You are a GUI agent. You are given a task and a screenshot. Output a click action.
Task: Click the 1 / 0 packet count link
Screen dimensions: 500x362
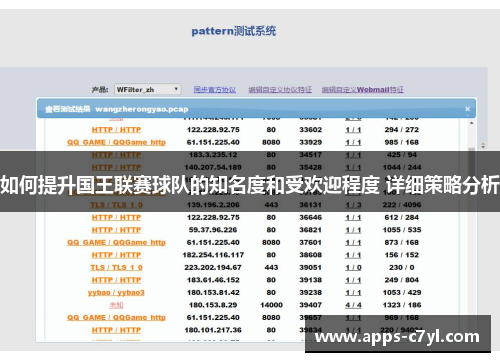pos(353,267)
